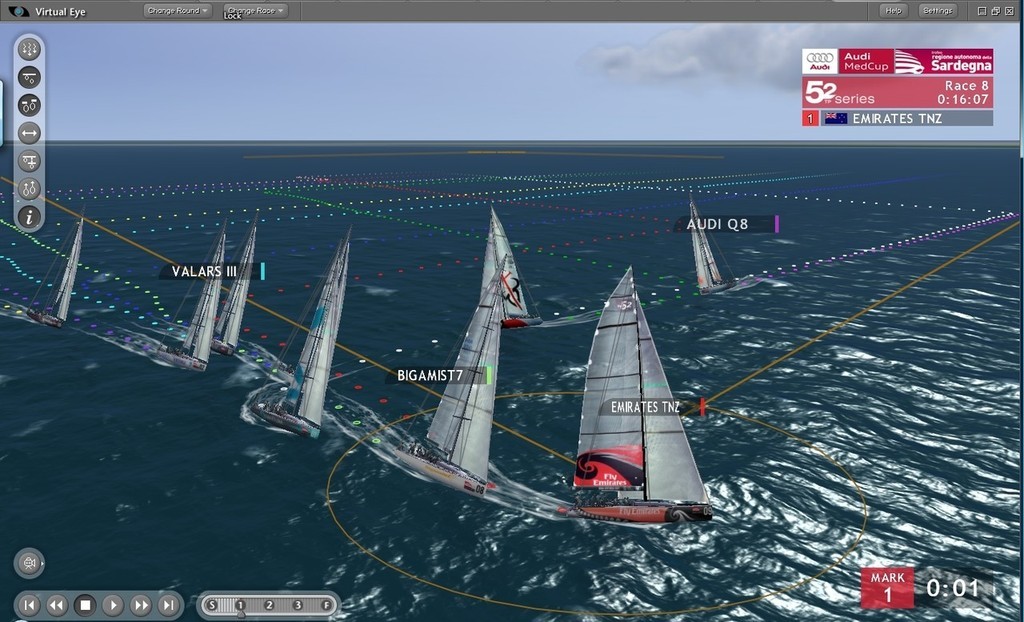Rewind the race replay

click(57, 605)
